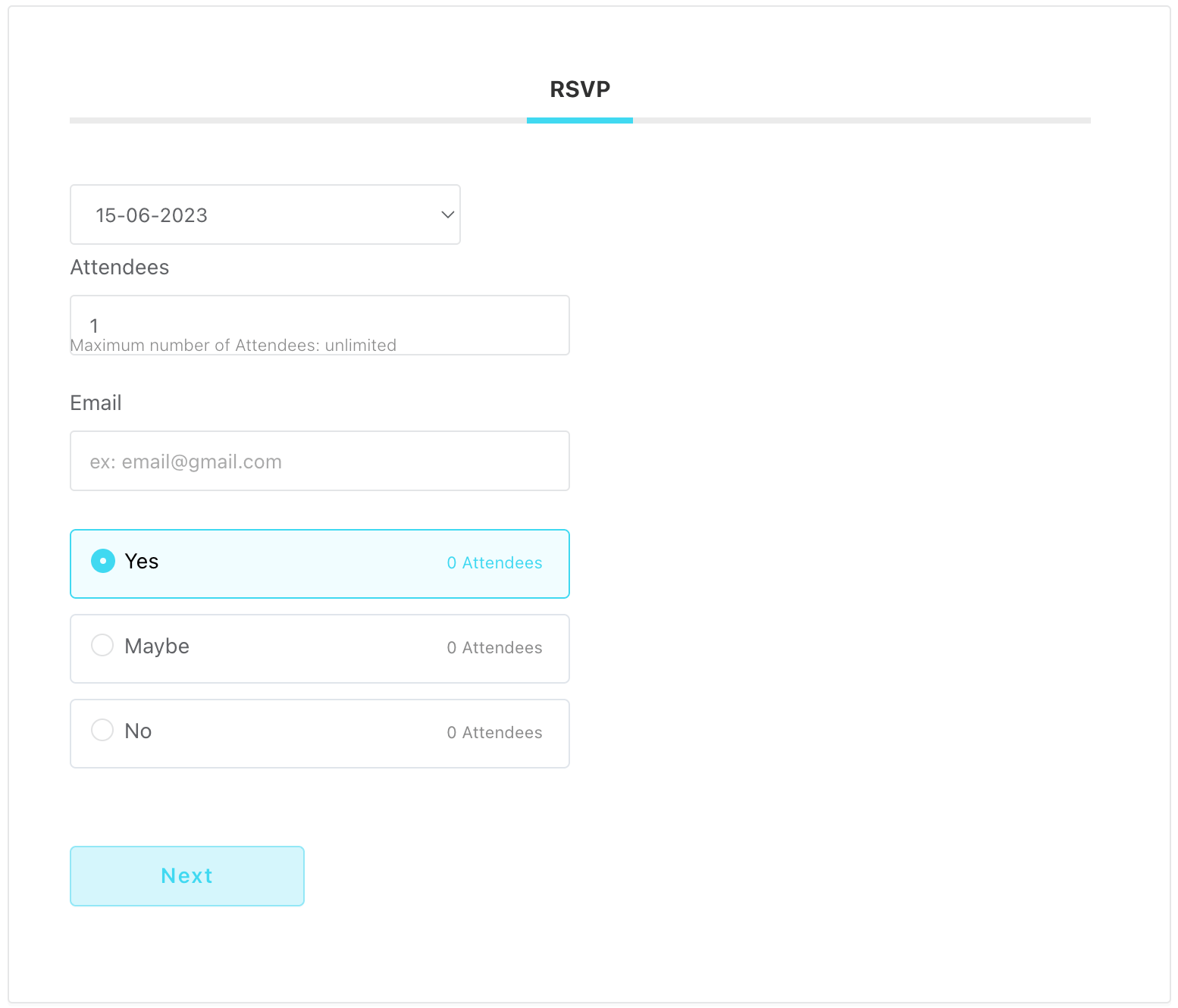The image size is (1178, 1008).
Task: Click into the Email input field
Action: tap(319, 462)
